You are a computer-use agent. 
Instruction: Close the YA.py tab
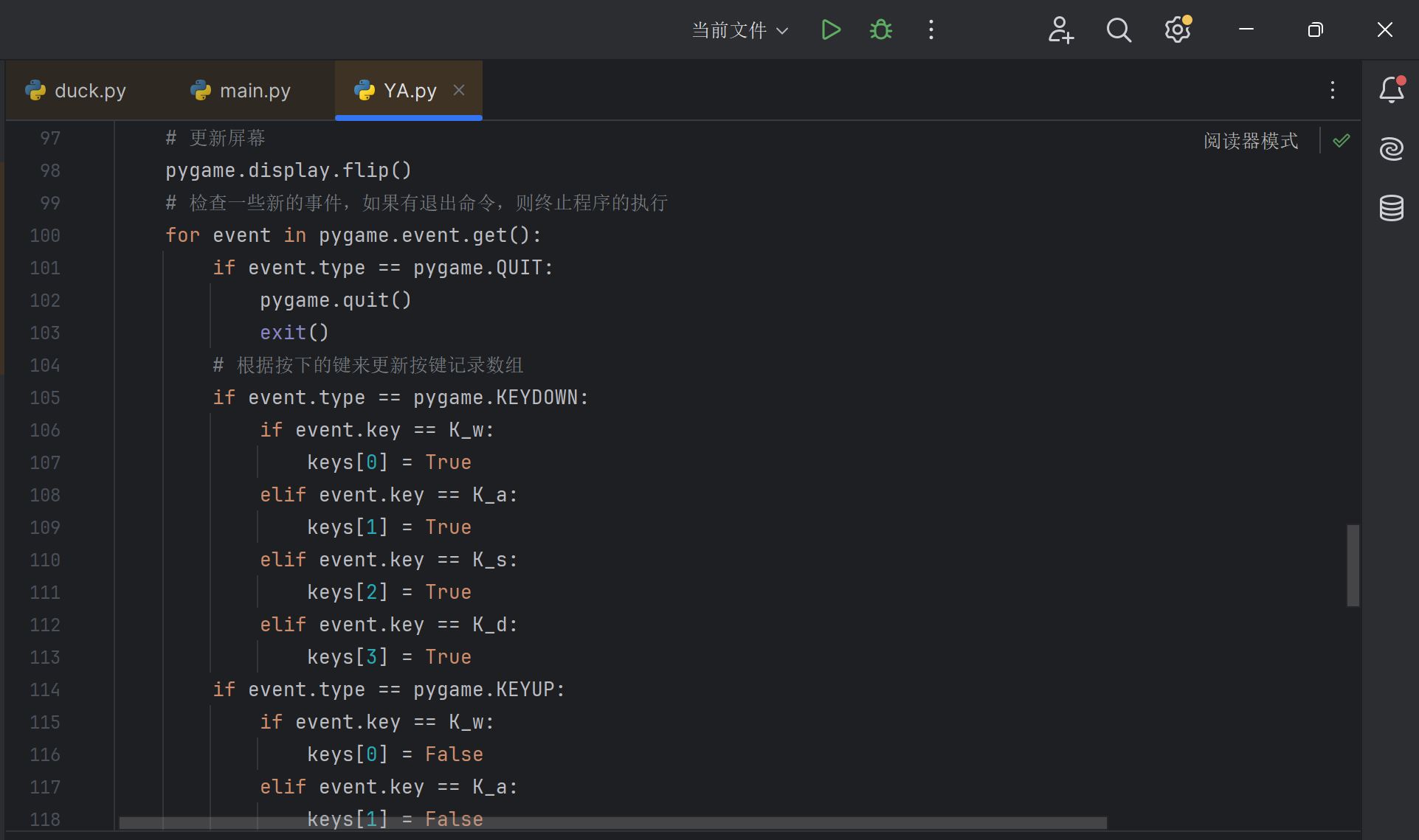click(x=459, y=90)
